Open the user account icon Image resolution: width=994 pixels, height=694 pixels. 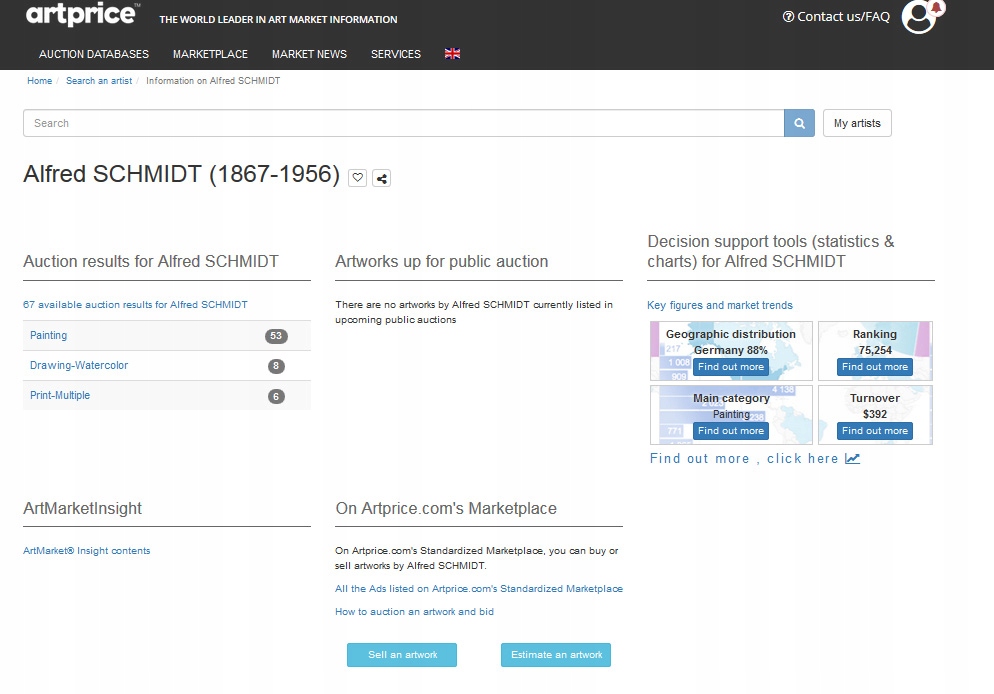click(x=920, y=17)
